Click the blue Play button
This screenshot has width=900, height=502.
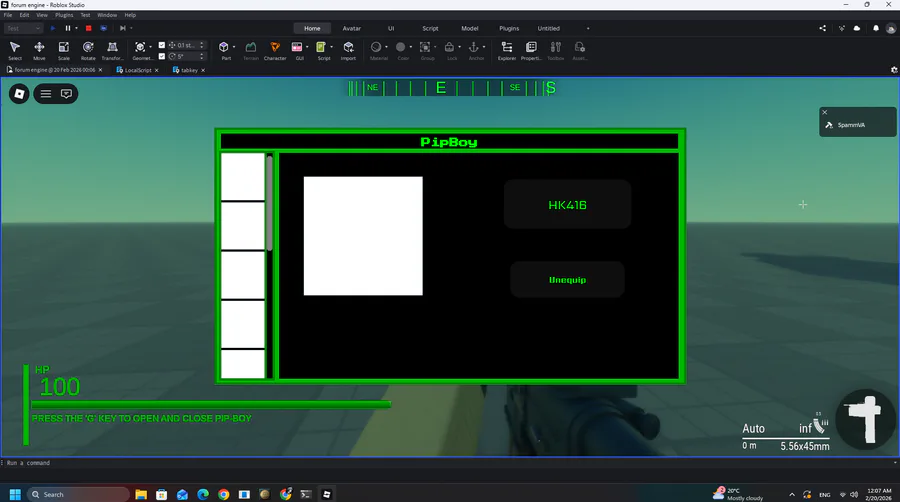point(53,28)
